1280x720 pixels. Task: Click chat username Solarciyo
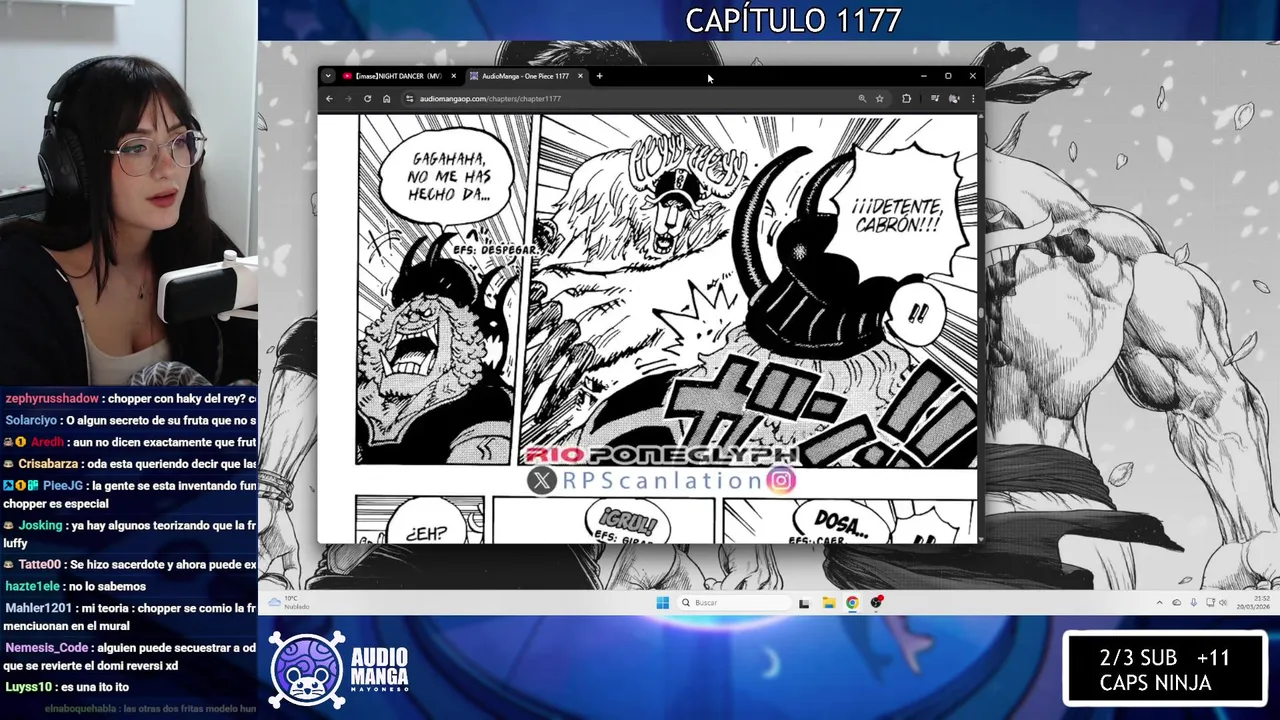coord(31,421)
